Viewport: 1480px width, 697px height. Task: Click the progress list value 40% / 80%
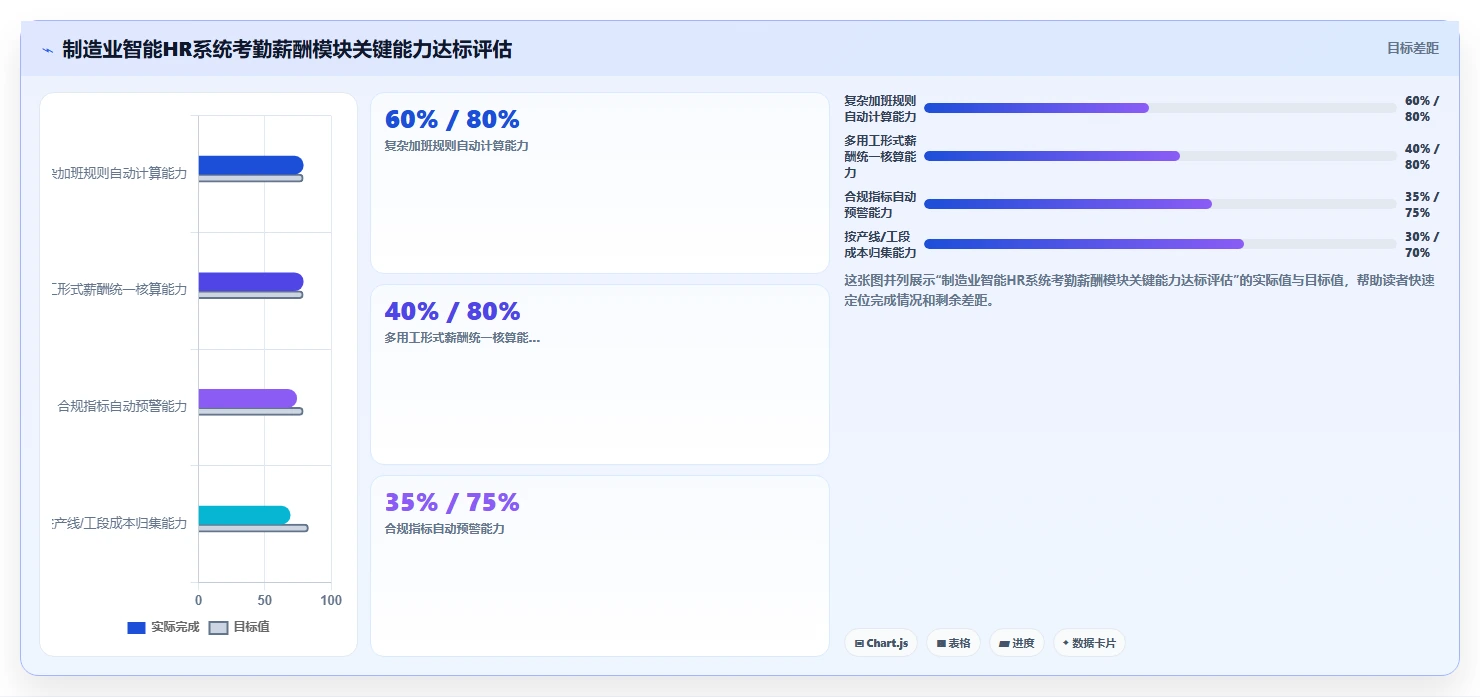pyautogui.click(x=1422, y=157)
